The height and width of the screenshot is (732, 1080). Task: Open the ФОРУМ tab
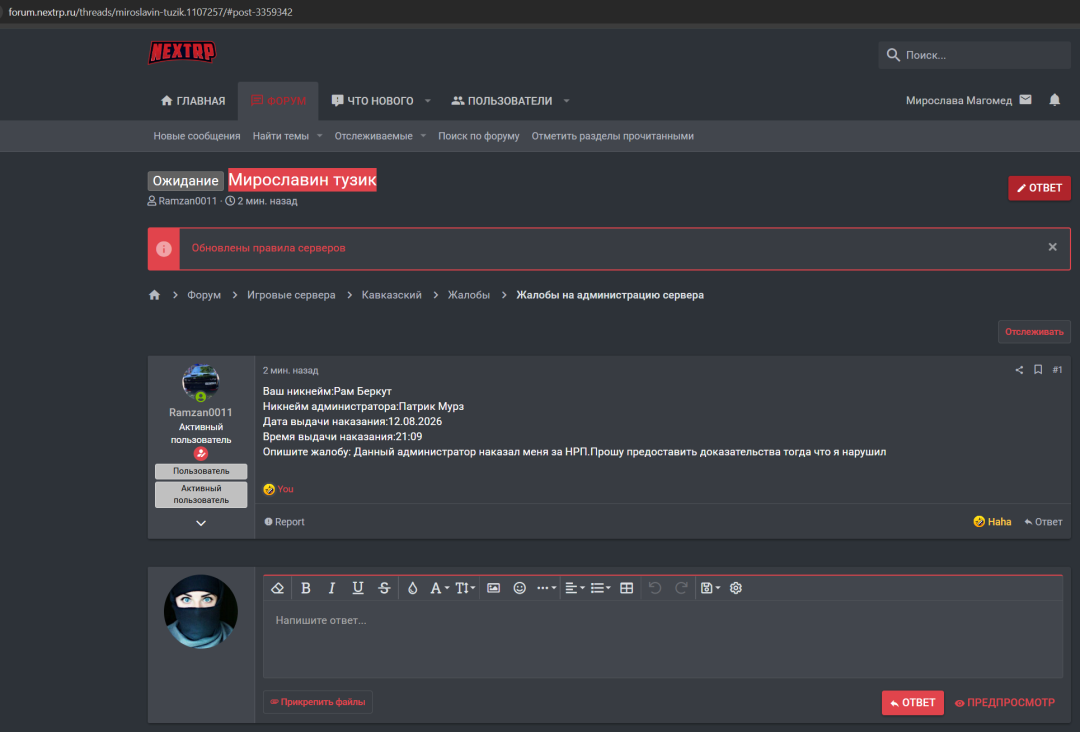click(278, 101)
